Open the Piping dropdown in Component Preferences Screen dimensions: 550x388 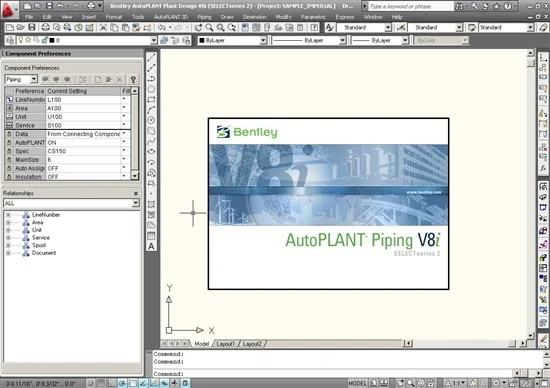pyautogui.click(x=34, y=80)
